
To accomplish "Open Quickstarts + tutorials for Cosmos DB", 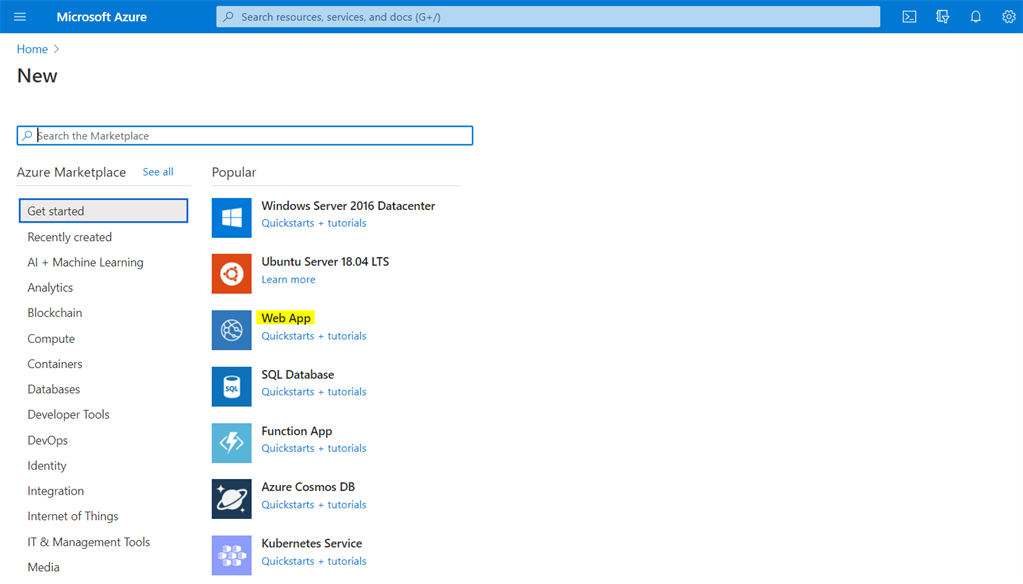I will click(314, 505).
